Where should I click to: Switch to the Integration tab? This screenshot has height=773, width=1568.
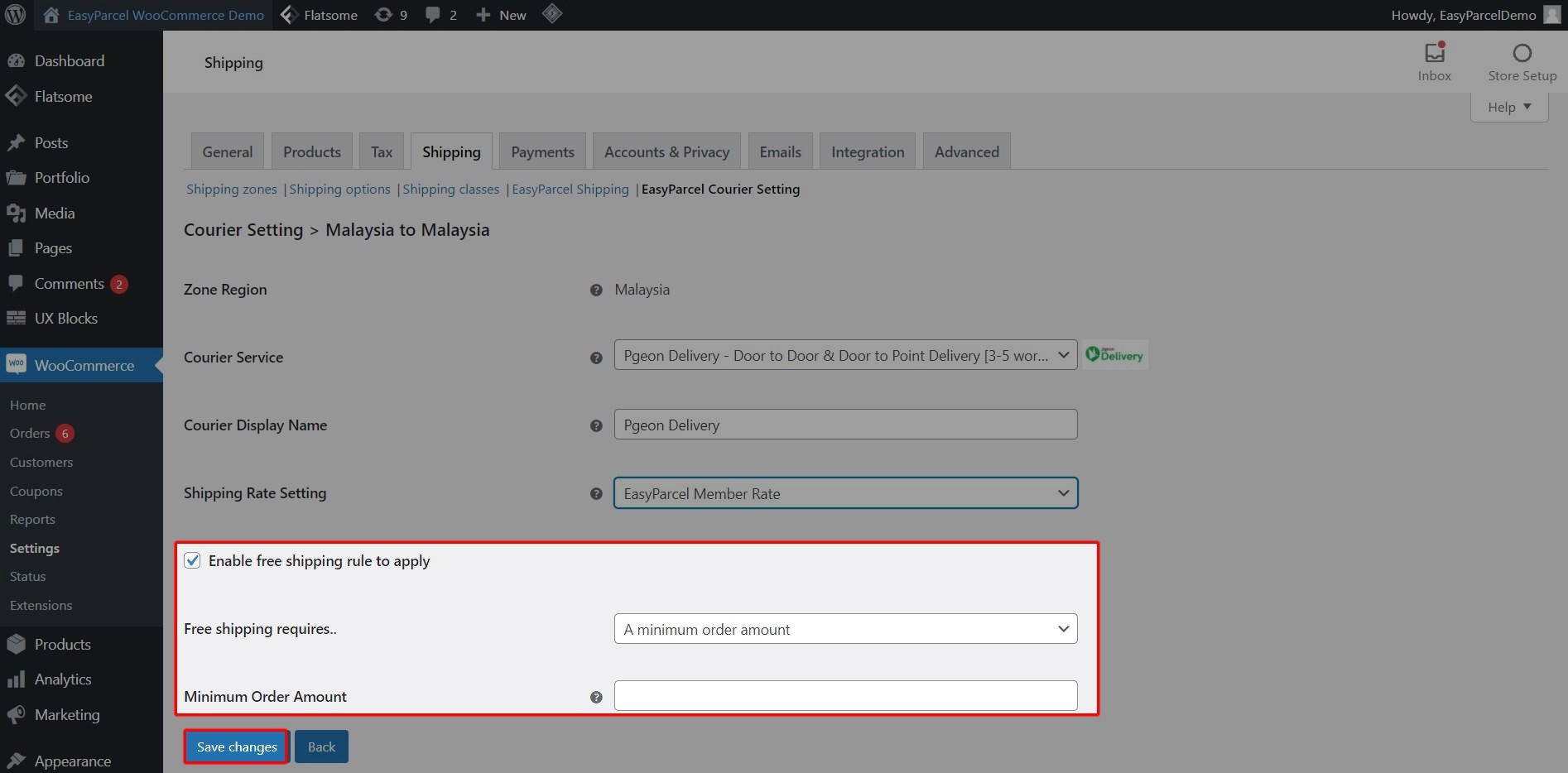[868, 151]
